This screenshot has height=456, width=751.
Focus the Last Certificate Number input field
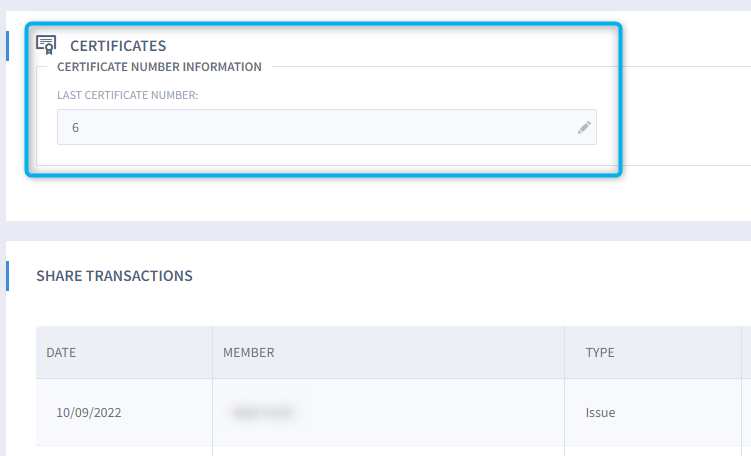pyautogui.click(x=327, y=127)
